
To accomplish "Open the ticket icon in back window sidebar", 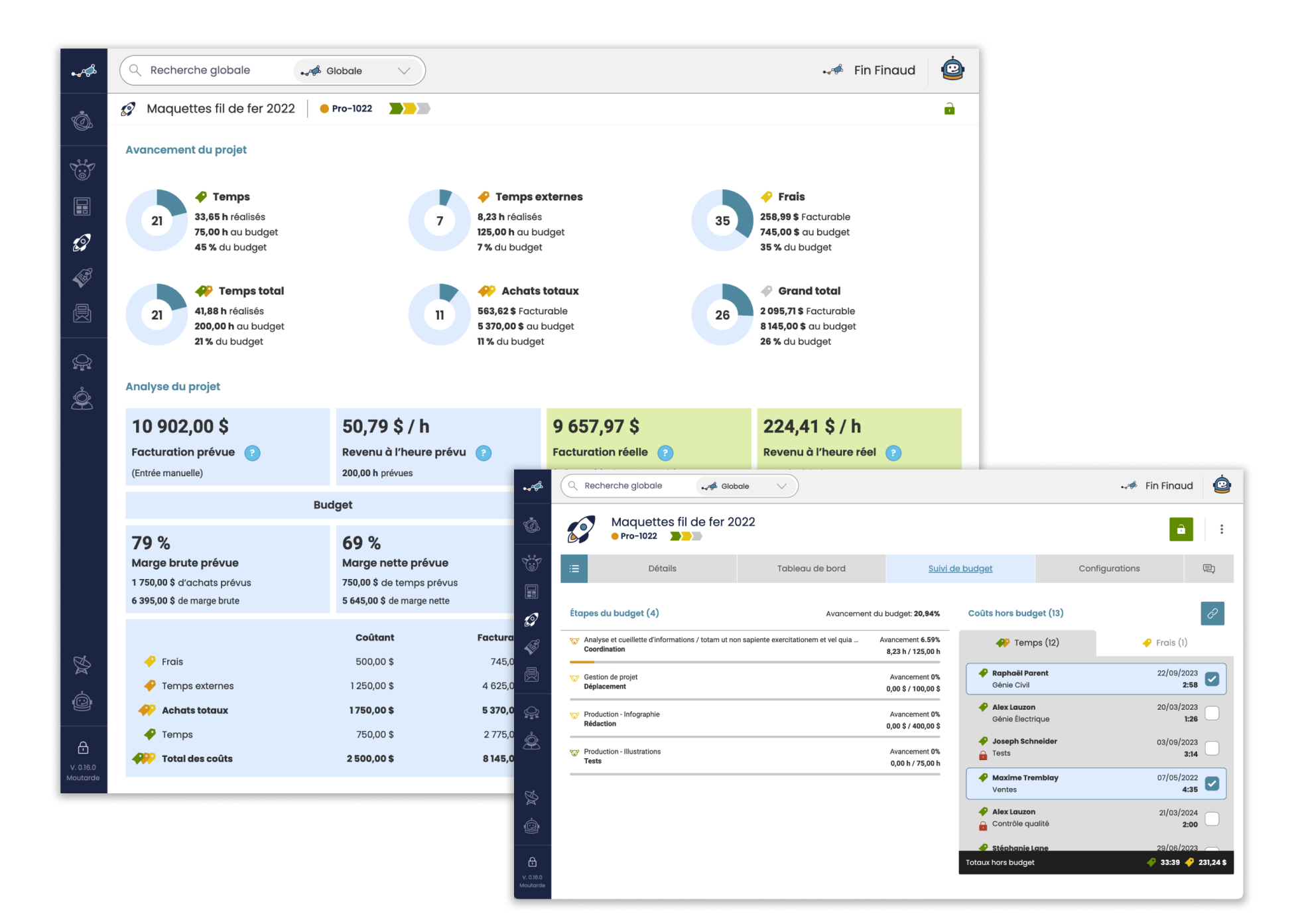I will click(x=82, y=277).
